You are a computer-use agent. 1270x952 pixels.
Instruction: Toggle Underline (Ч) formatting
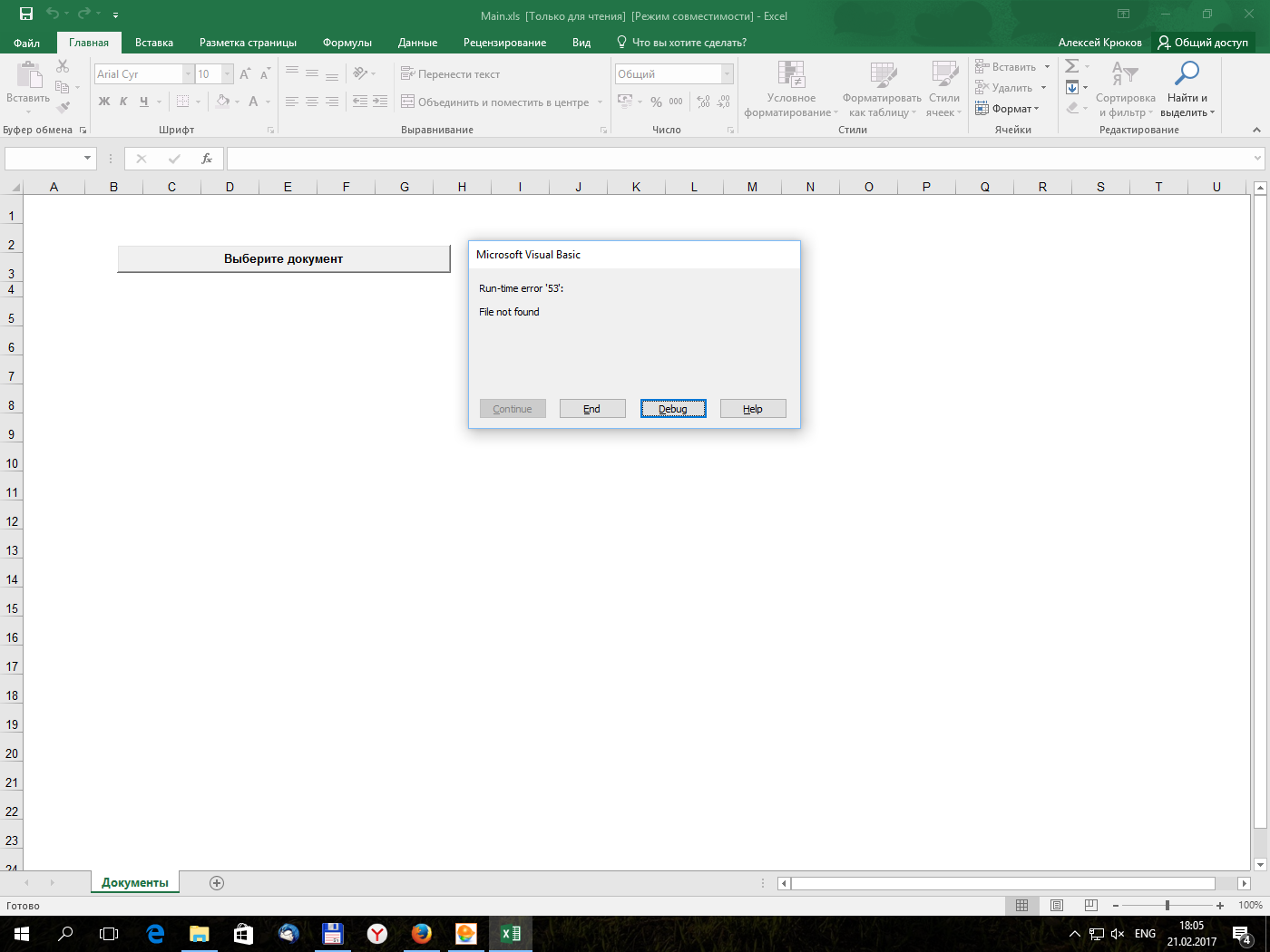pos(143,102)
